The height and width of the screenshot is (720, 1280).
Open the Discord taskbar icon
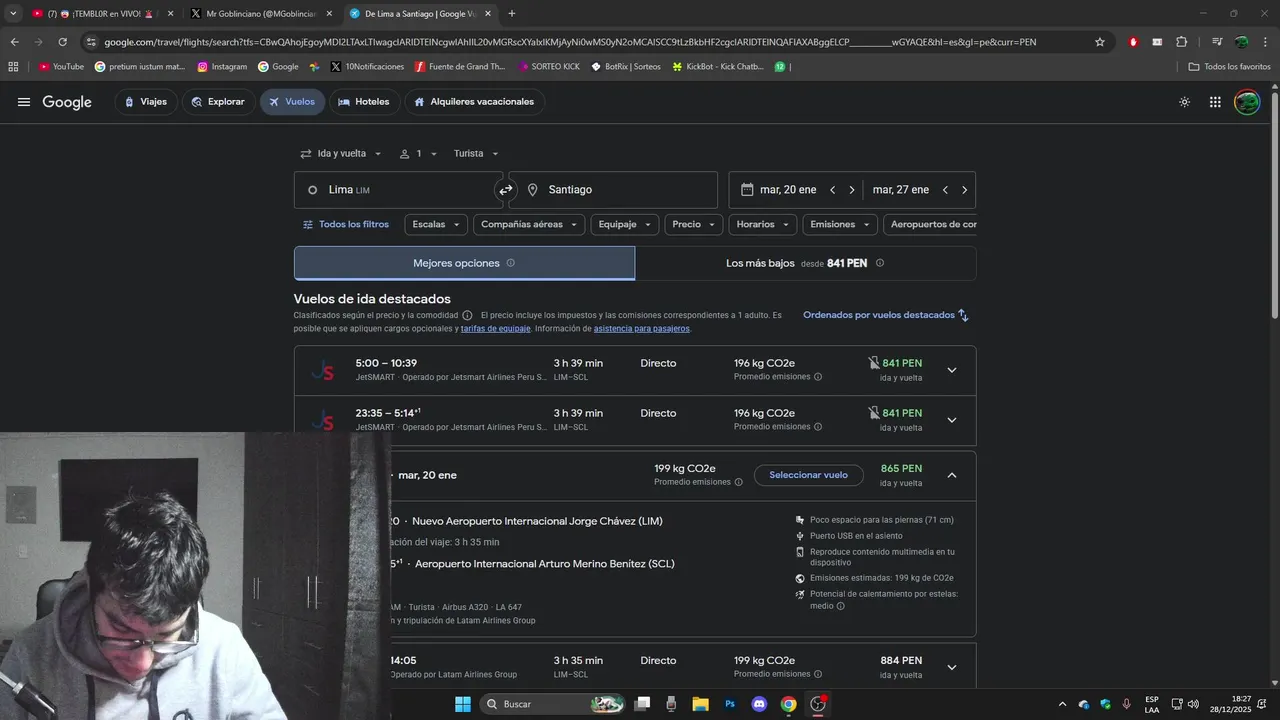759,704
